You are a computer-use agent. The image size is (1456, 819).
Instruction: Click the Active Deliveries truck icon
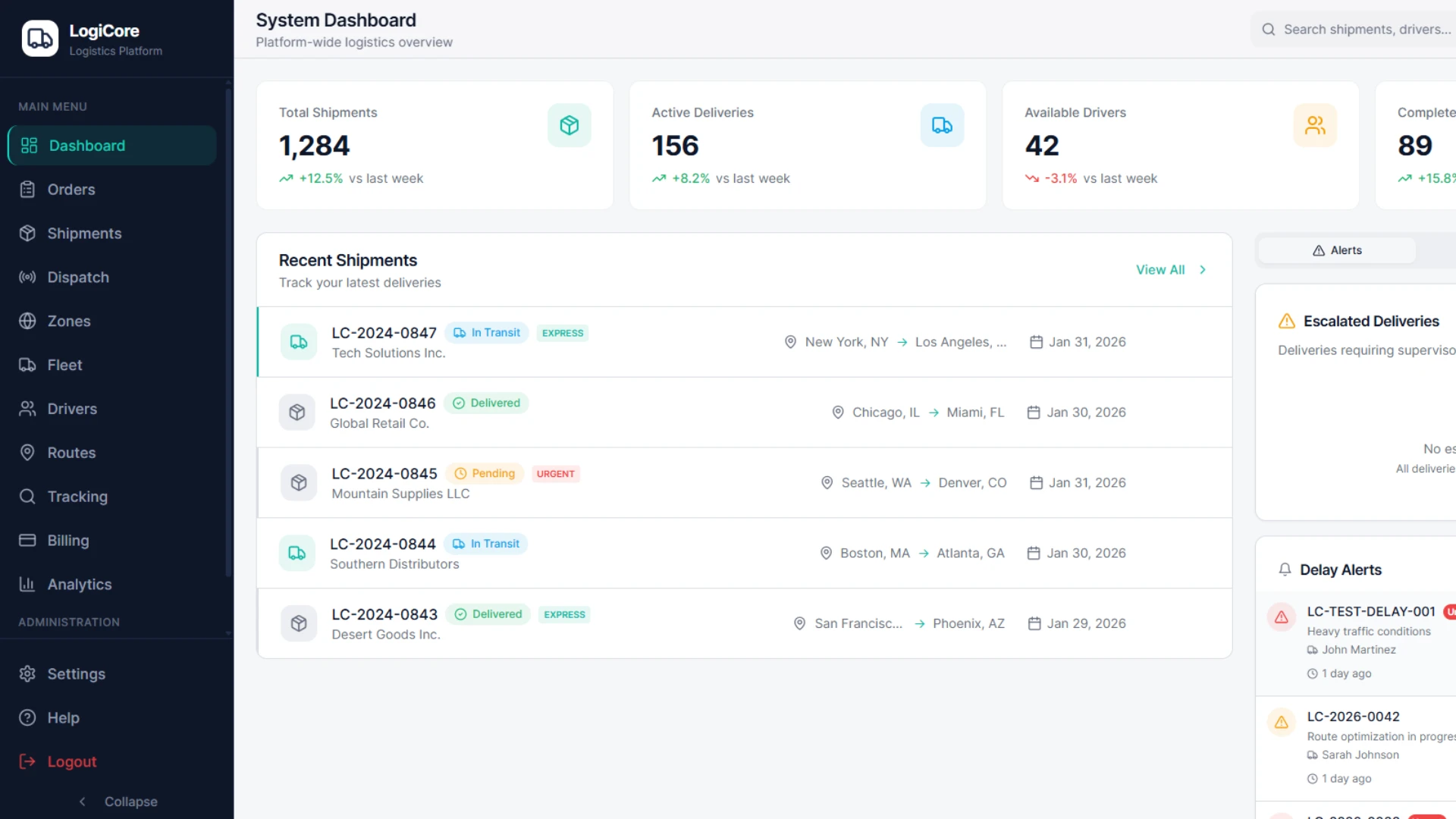click(x=943, y=125)
